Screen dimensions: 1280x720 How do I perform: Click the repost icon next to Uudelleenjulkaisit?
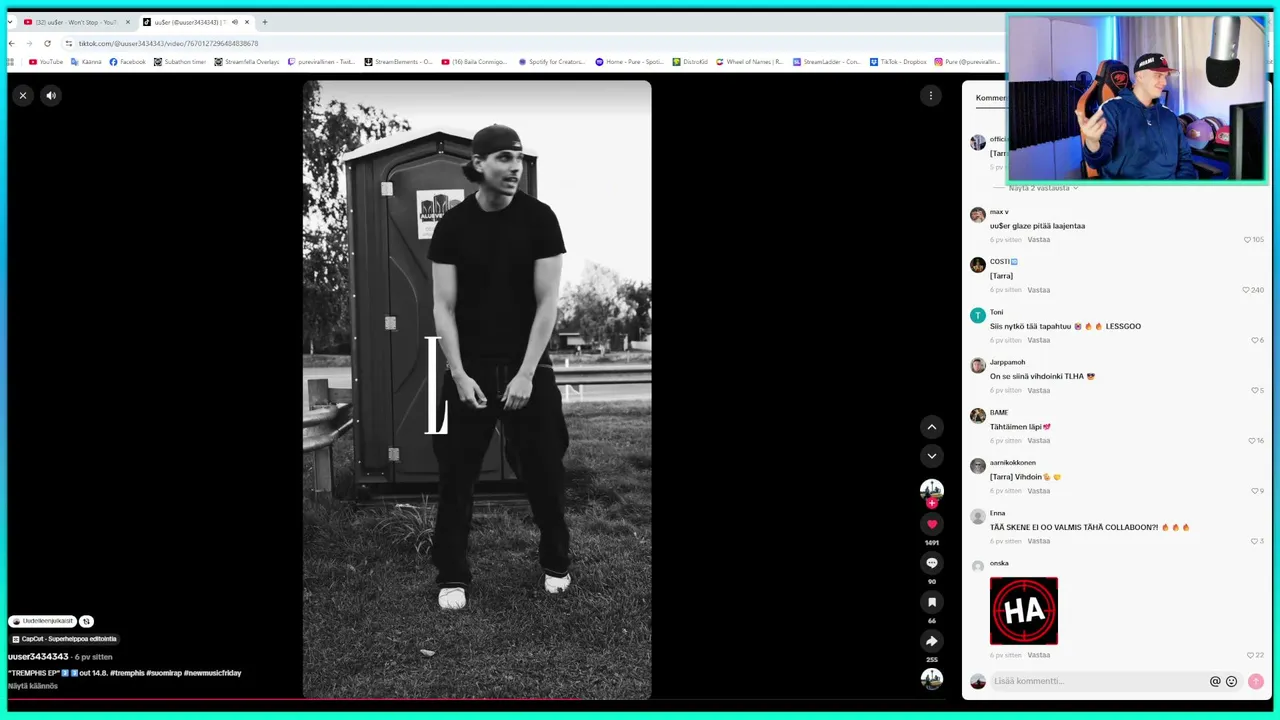pyautogui.click(x=86, y=621)
